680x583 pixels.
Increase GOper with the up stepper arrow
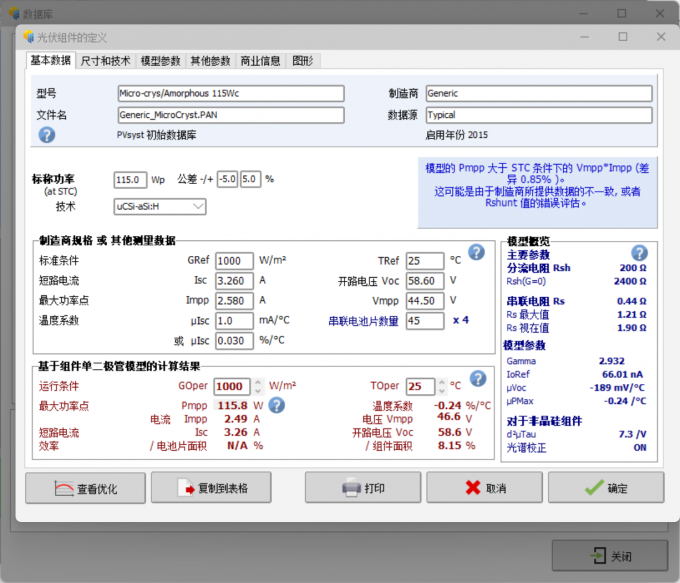(258, 382)
